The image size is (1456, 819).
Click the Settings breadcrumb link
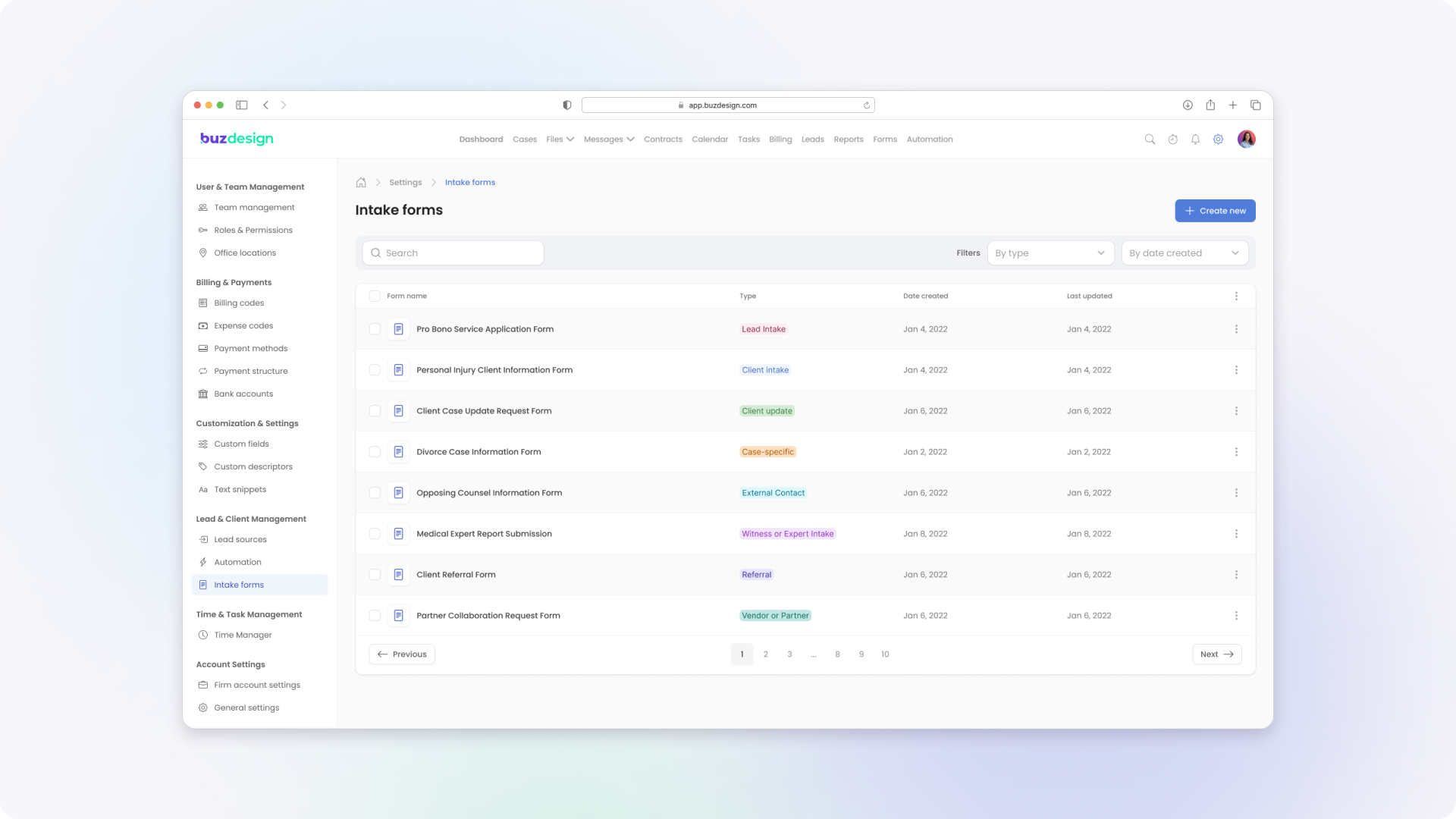point(406,183)
